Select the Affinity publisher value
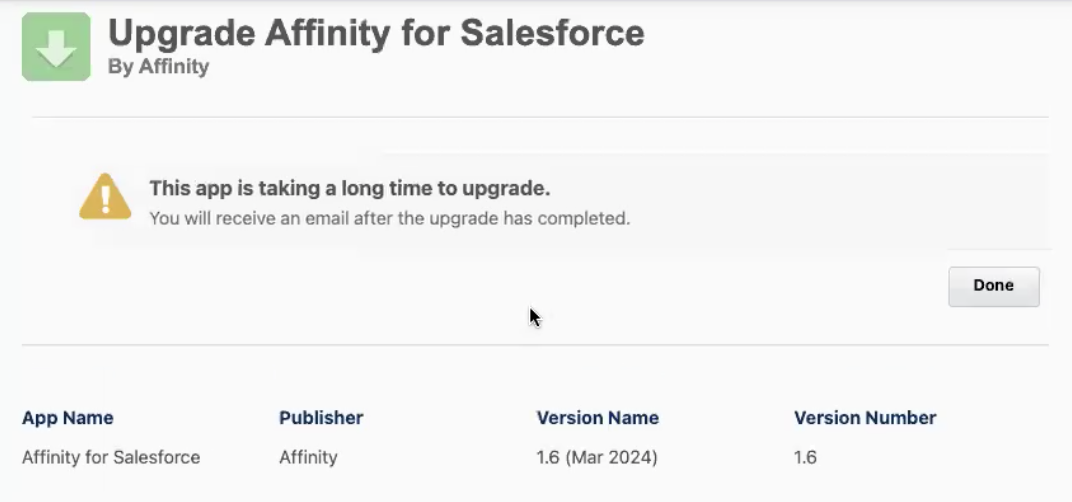Image resolution: width=1072 pixels, height=502 pixels. [308, 458]
